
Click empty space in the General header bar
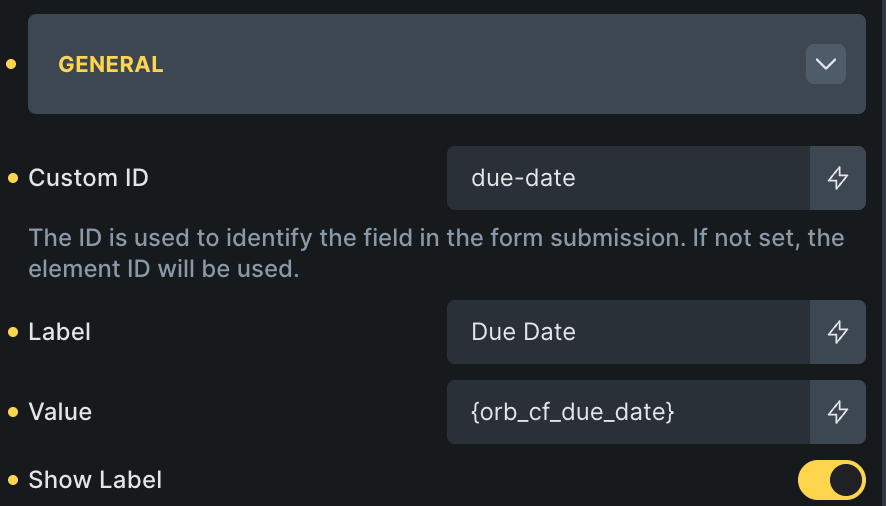(x=480, y=64)
